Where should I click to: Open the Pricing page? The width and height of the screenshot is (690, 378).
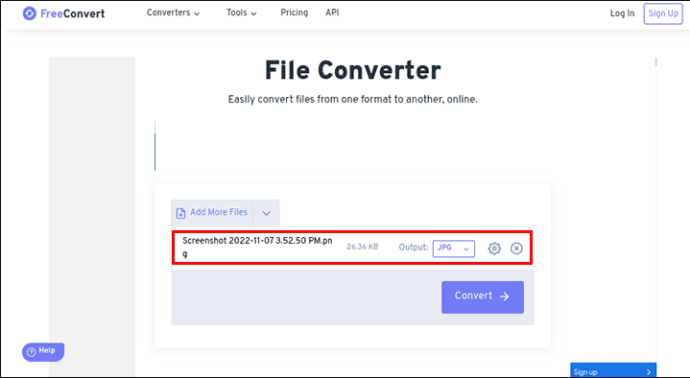point(294,12)
